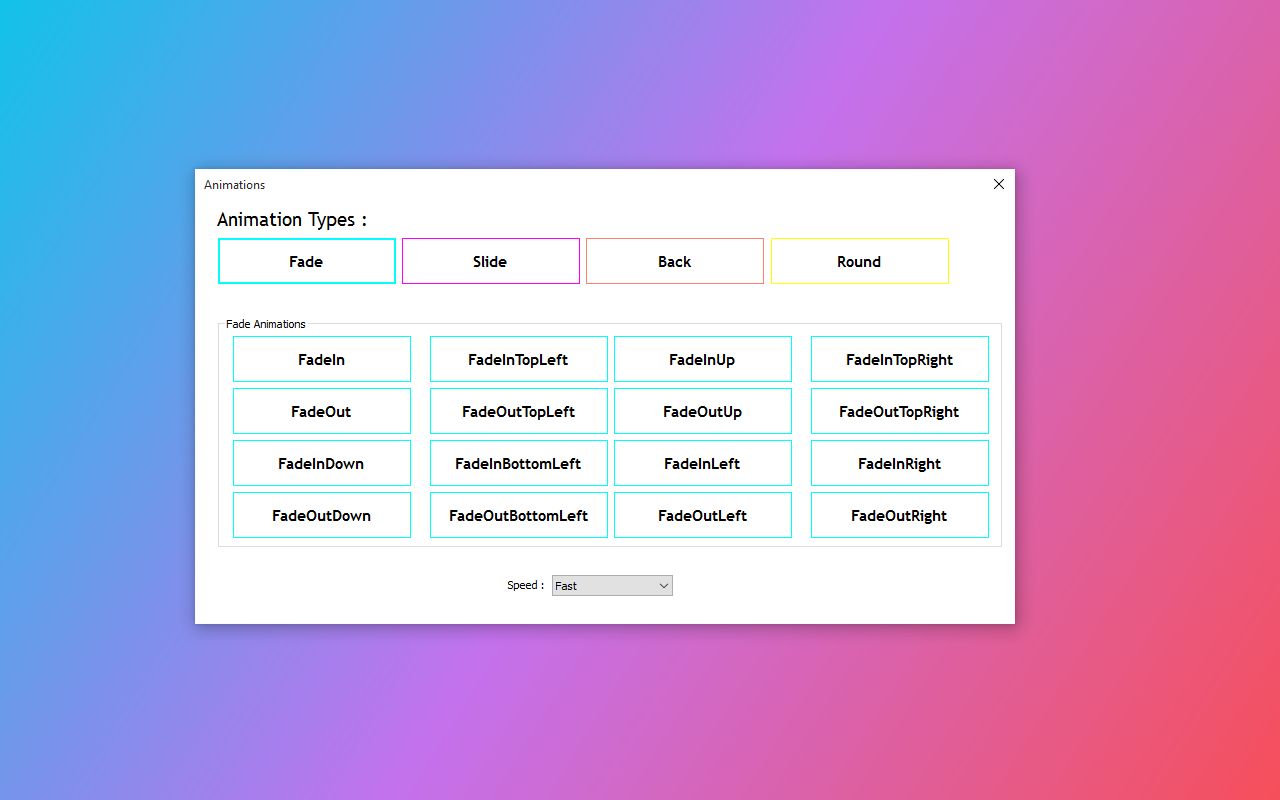
Task: Start the FadeOutTopLeft animation
Action: (519, 411)
